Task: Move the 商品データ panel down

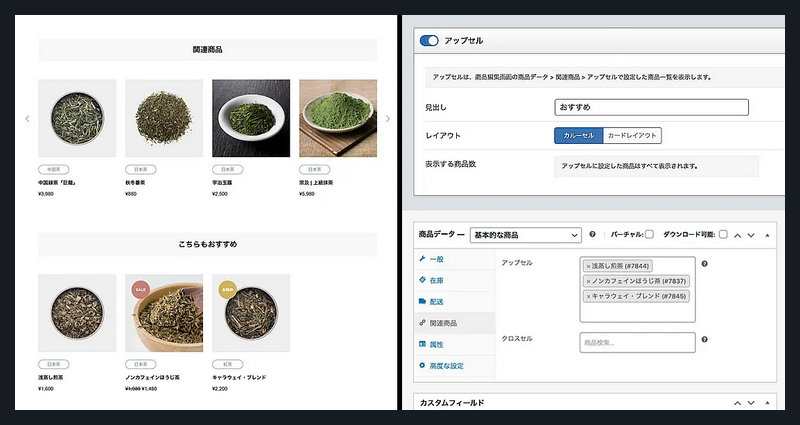Action: 751,235
